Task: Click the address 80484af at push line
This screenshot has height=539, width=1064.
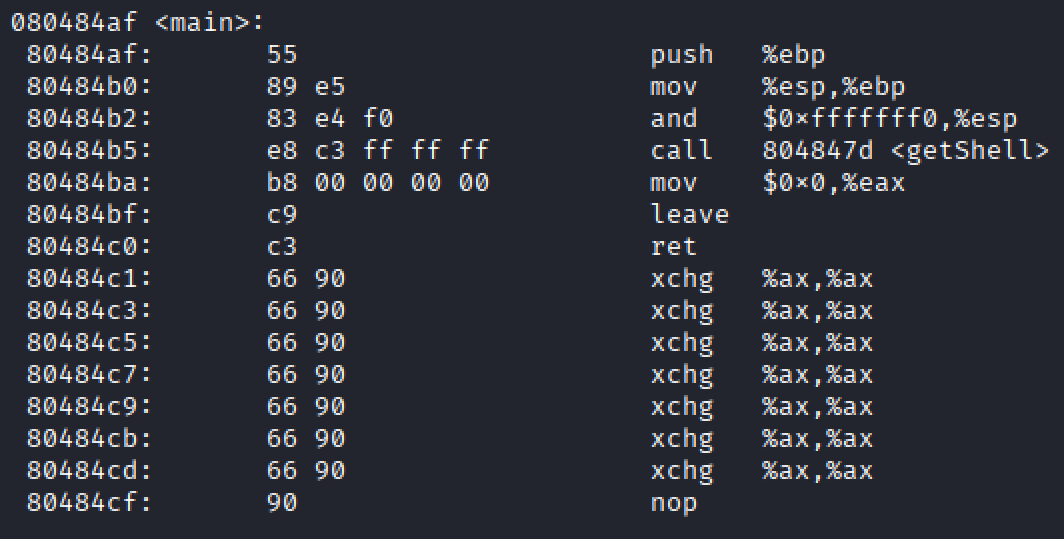Action: 88,54
